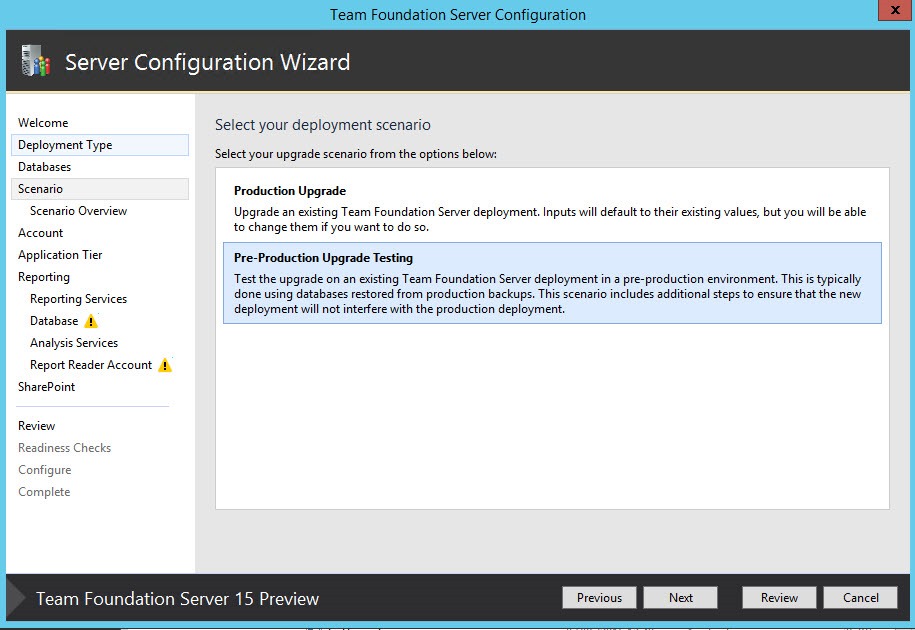The image size is (915, 630).
Task: Choose the Production Upgrade scenario
Action: coord(552,208)
